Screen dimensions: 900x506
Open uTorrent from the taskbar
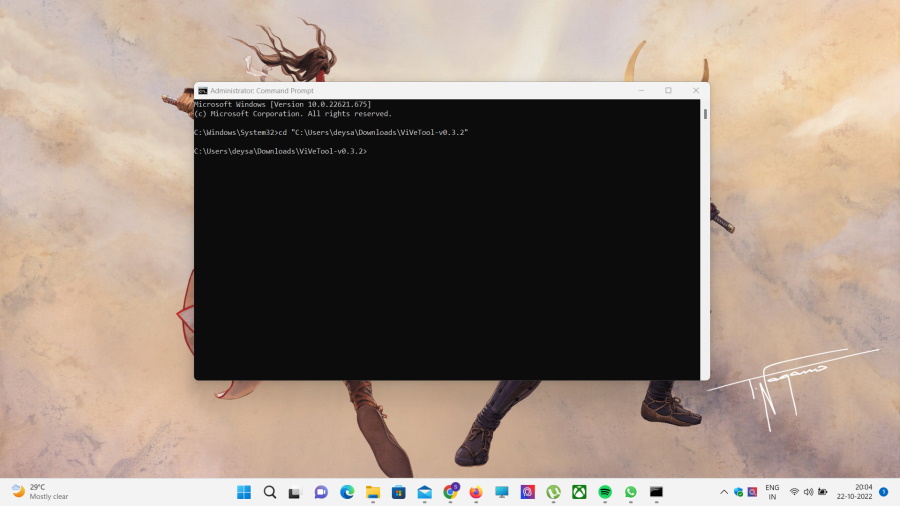pos(553,492)
